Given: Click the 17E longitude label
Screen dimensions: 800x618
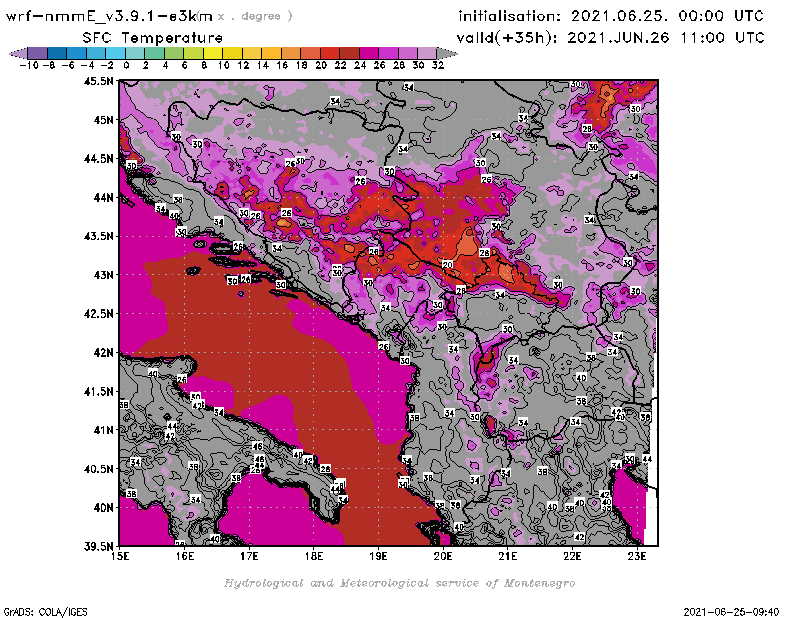Looking at the screenshot, I should click(x=249, y=556).
